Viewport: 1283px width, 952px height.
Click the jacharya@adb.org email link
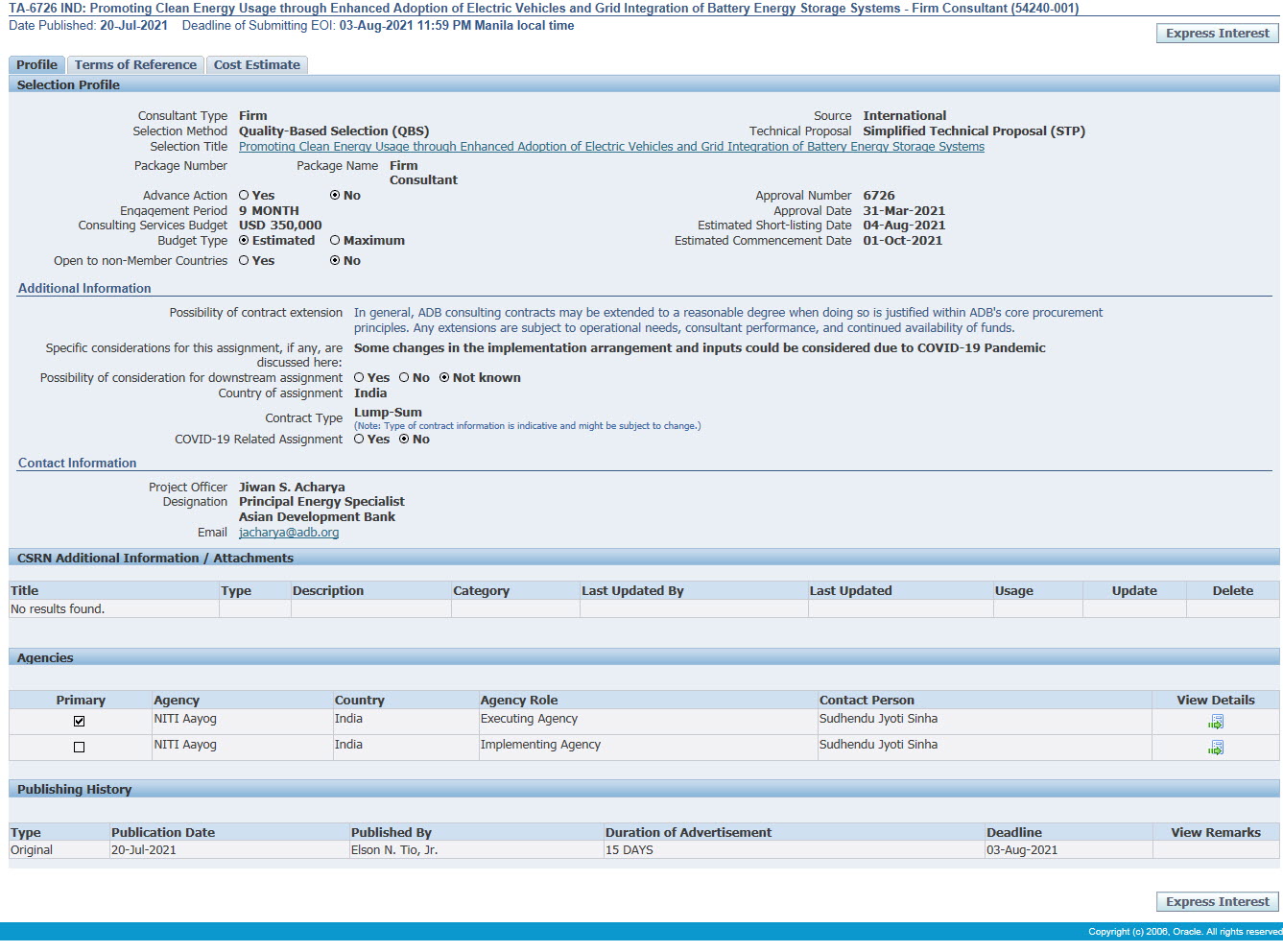tap(289, 532)
